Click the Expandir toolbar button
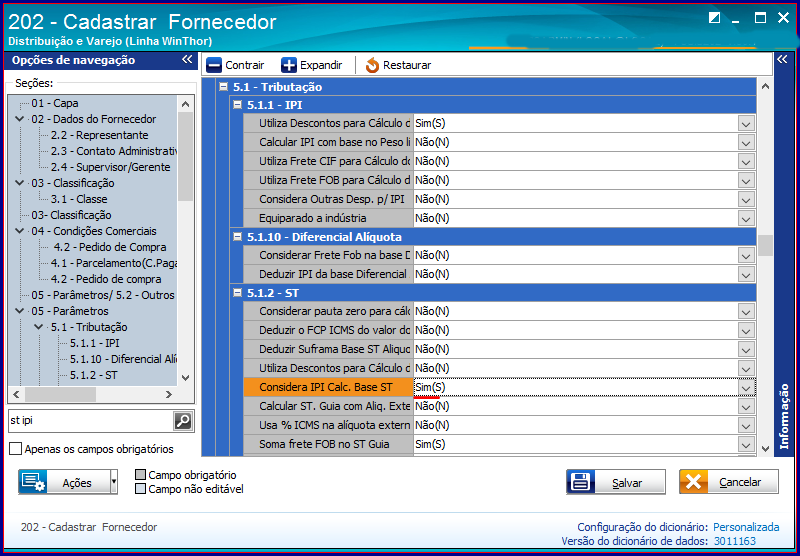This screenshot has height=556, width=800. click(312, 65)
